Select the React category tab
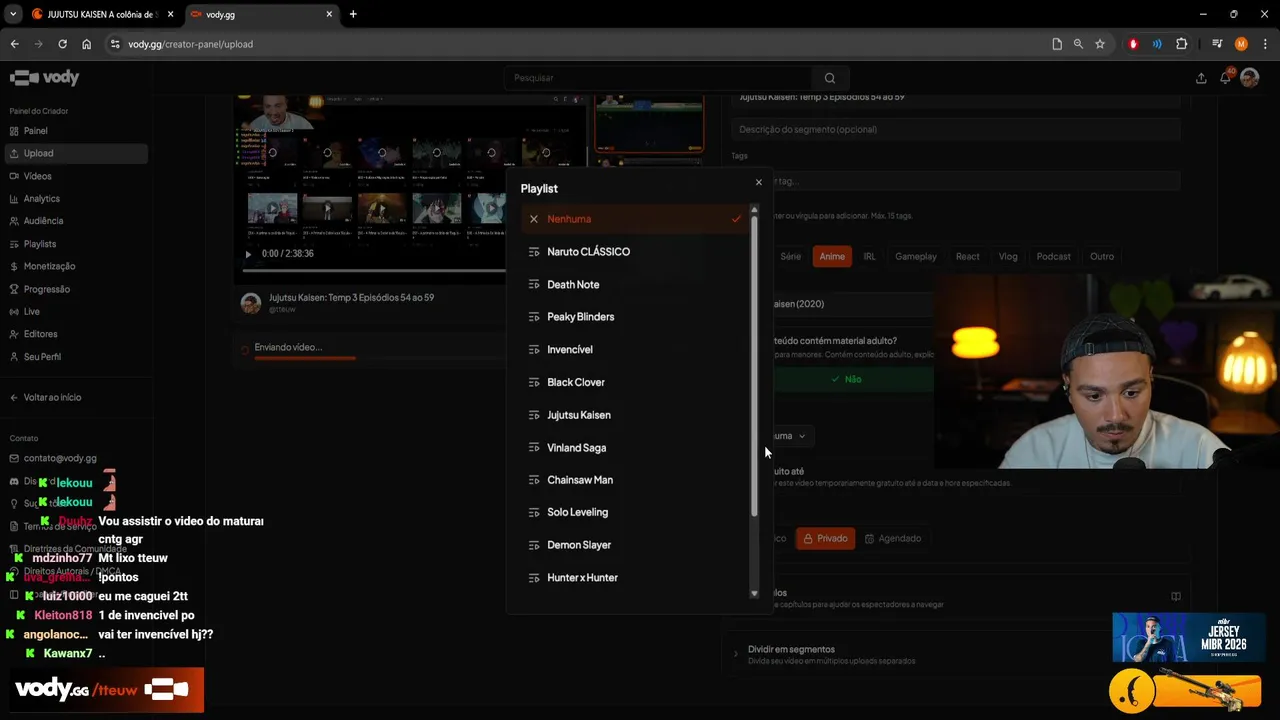This screenshot has width=1280, height=720. click(x=967, y=257)
